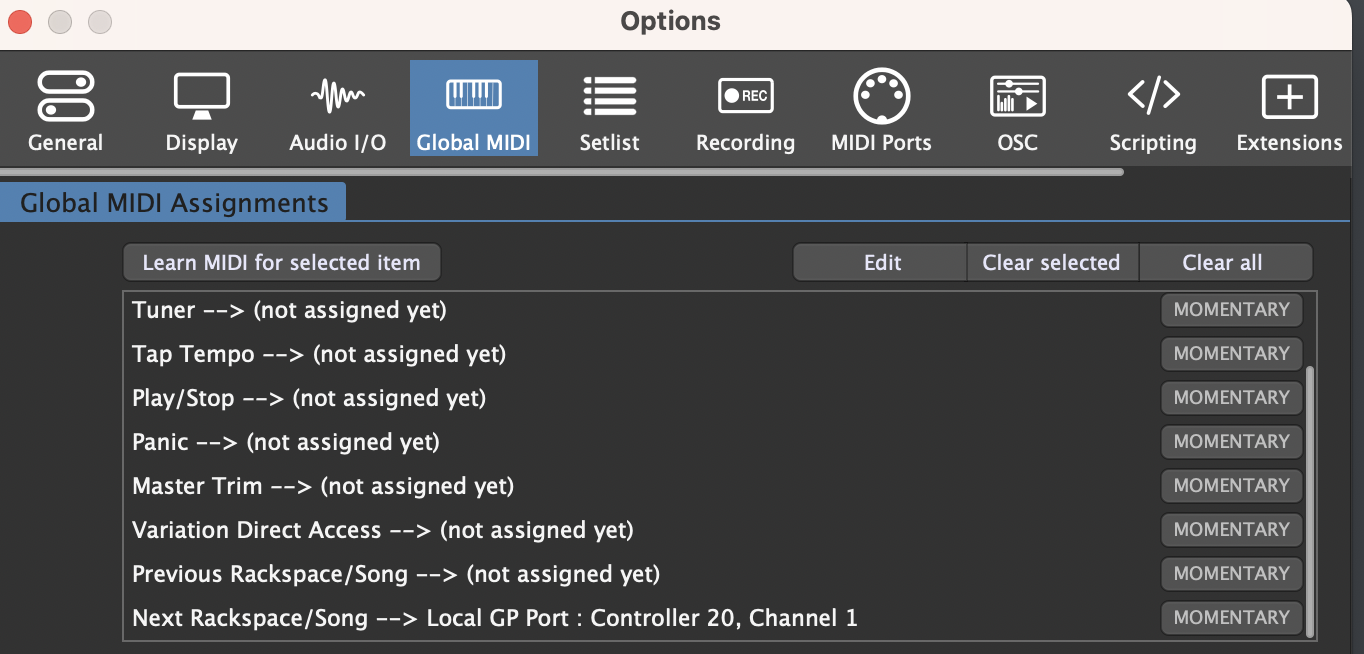Screen dimensions: 1364x654
Task: Open the Extensions plus icon
Action: 1289,96
